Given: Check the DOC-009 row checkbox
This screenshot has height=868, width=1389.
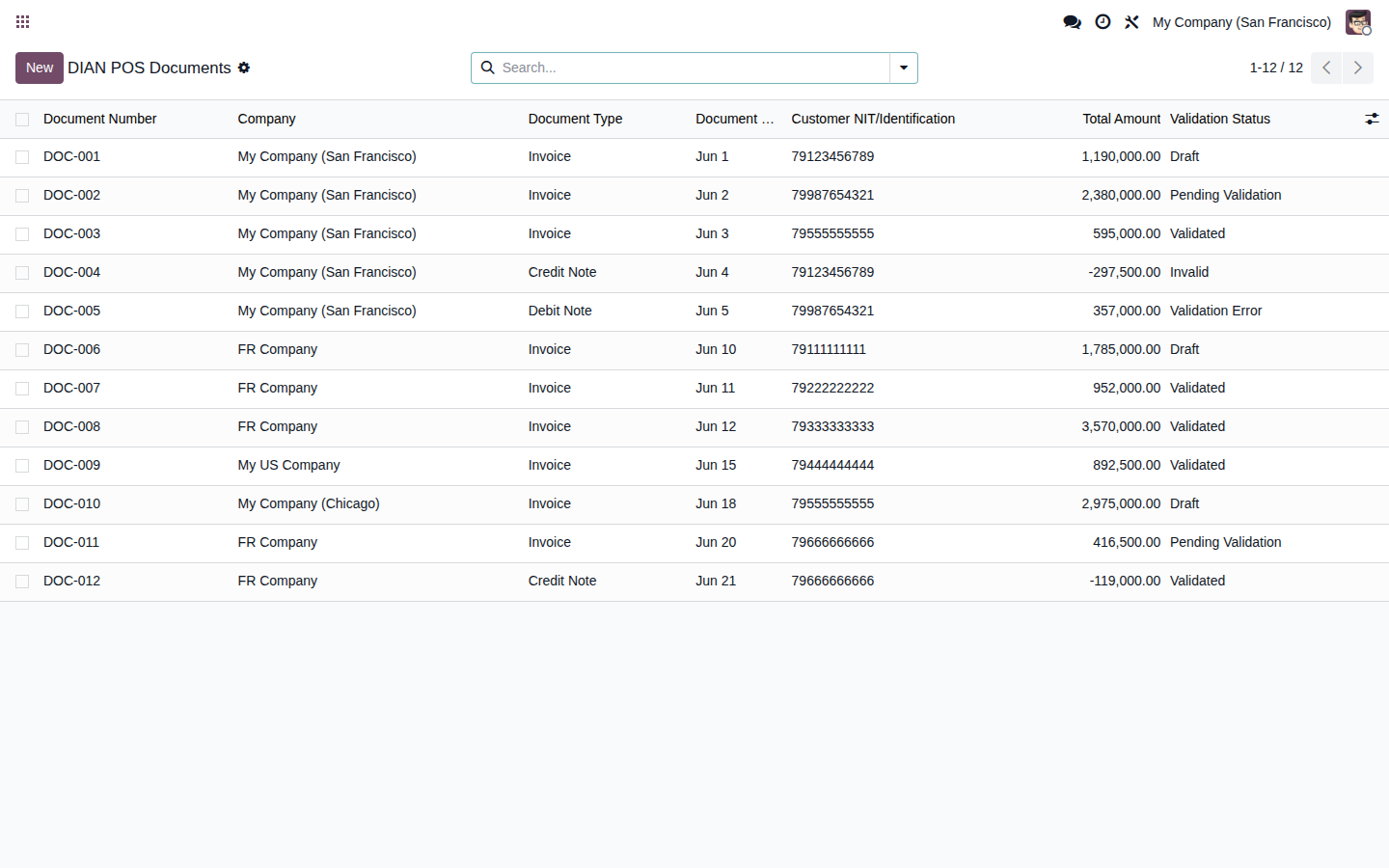Looking at the screenshot, I should tap(22, 466).
